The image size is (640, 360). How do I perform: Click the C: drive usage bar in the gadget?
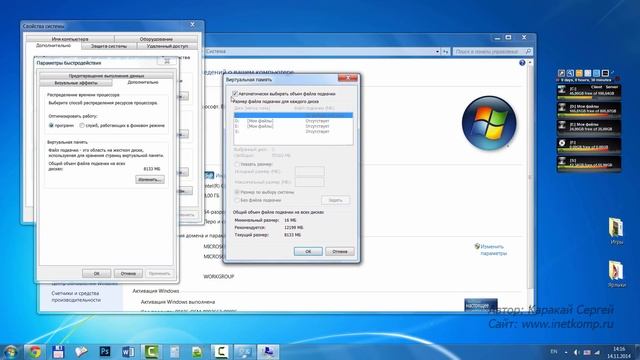(589, 98)
